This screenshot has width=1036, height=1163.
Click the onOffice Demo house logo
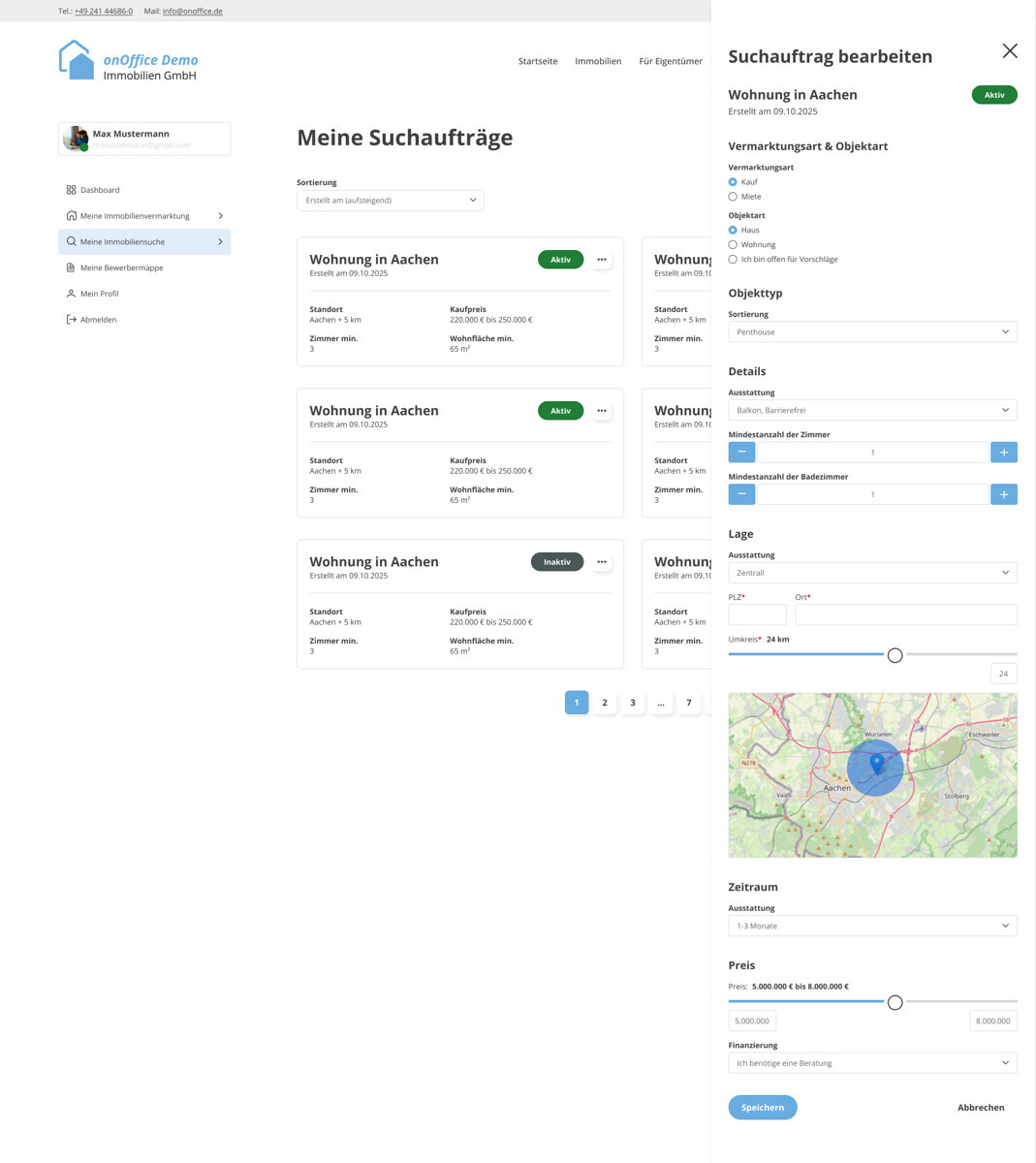[76, 58]
